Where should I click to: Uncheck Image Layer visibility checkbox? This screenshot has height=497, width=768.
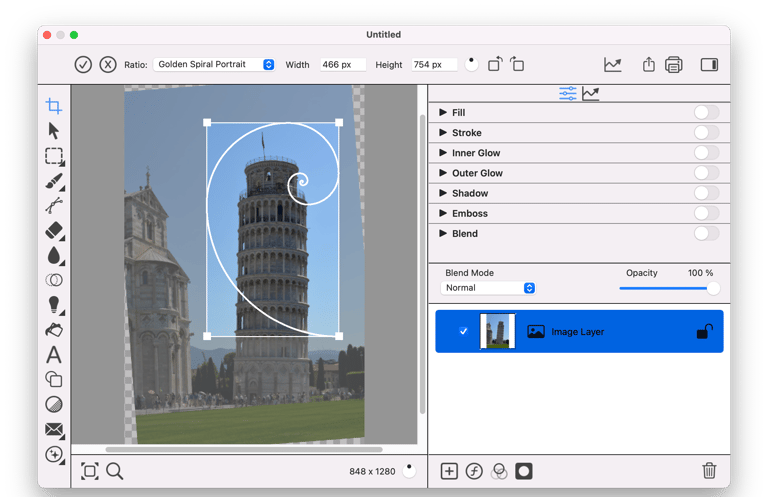click(x=463, y=331)
